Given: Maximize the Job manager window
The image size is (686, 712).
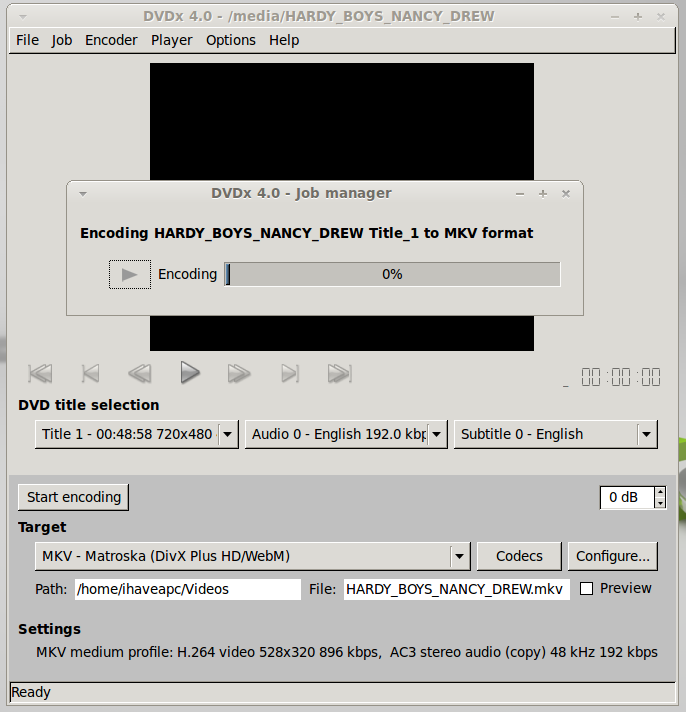Looking at the screenshot, I should click(x=543, y=194).
